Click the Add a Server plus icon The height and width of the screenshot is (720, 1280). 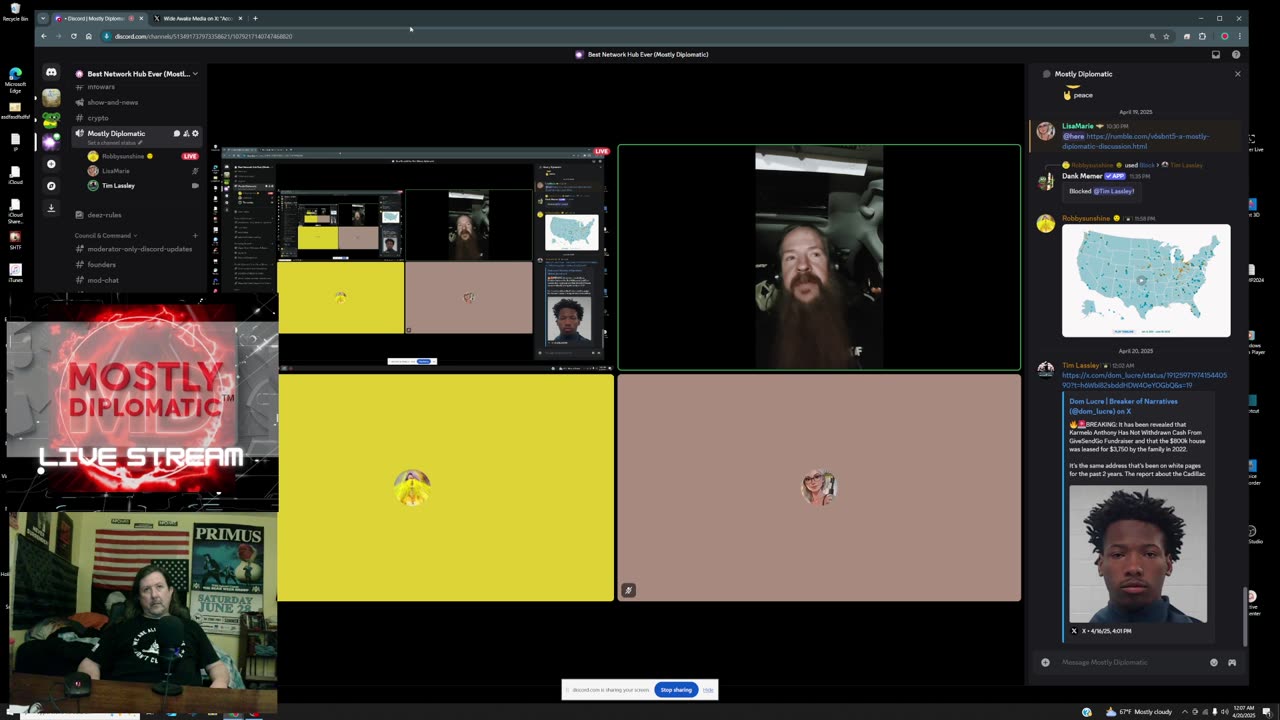[51, 164]
